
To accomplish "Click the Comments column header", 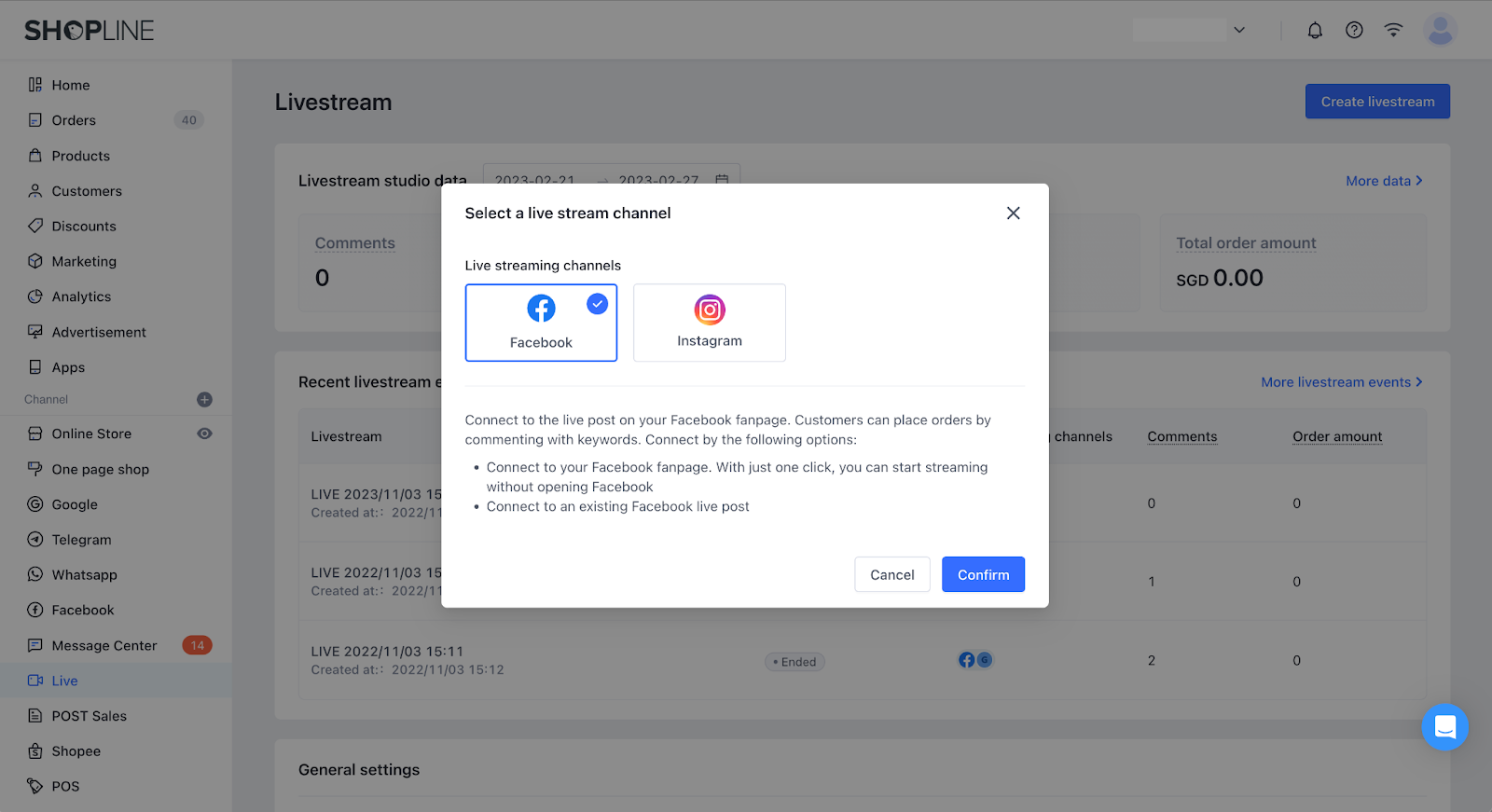I will click(x=1182, y=436).
